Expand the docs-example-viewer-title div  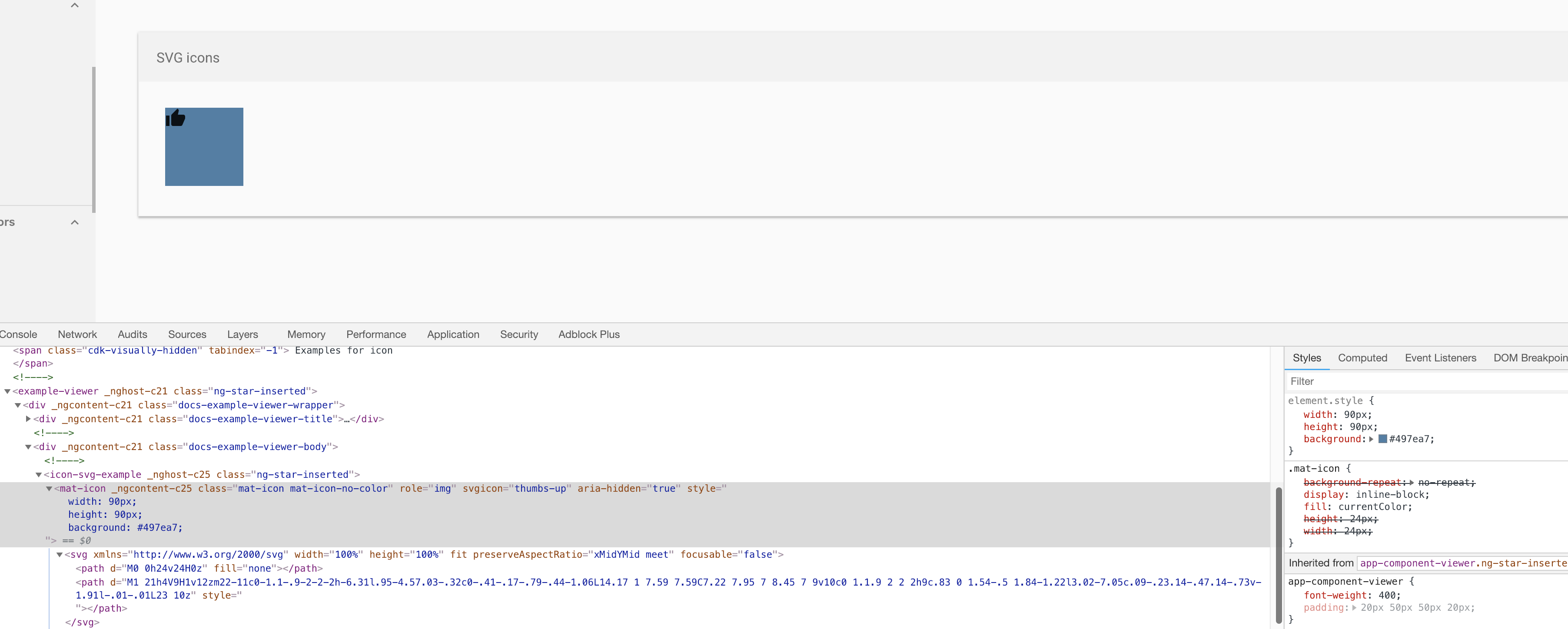[x=28, y=419]
